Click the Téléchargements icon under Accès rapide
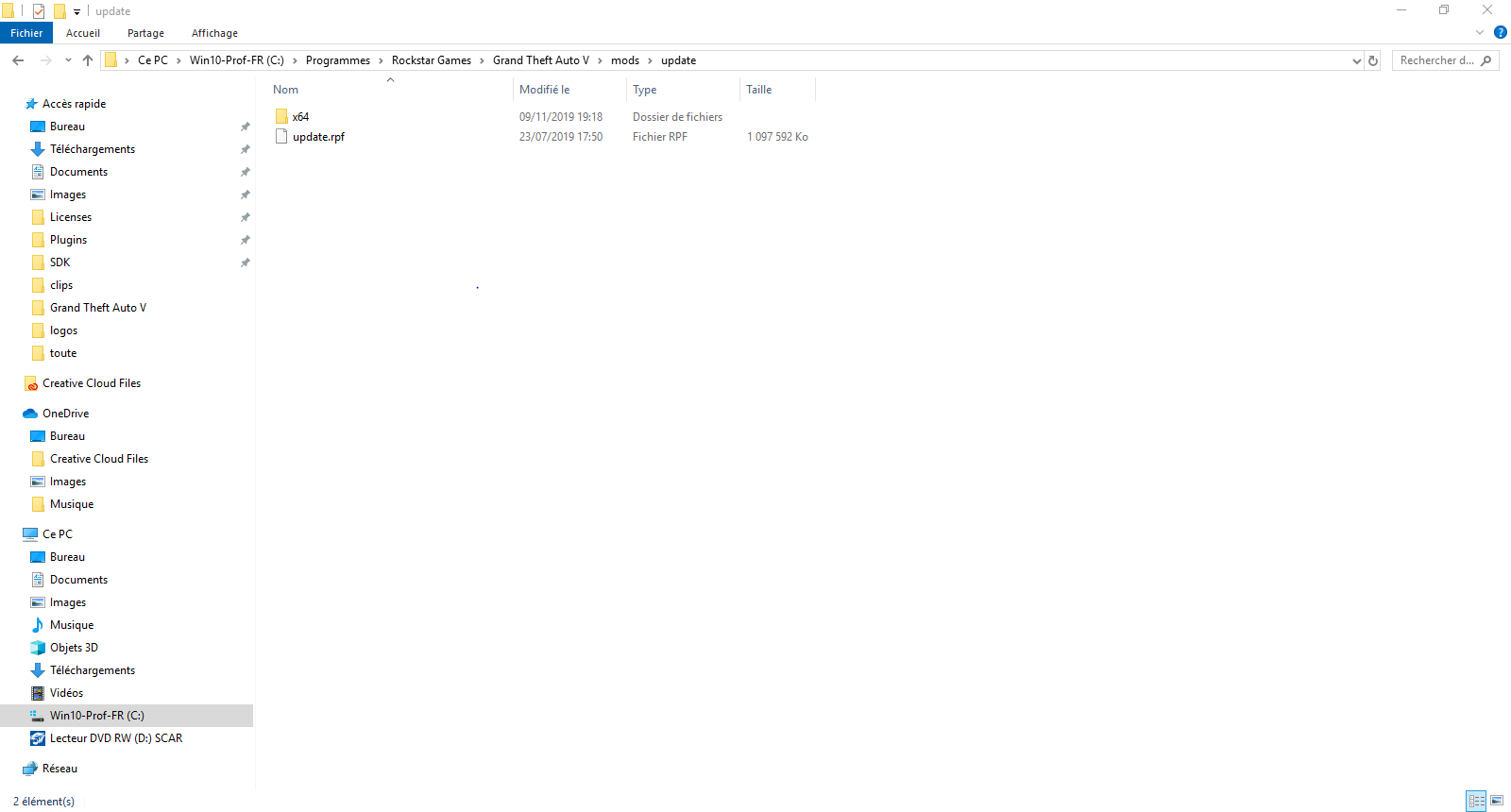Screen dimensions: 1511x812 38,149
